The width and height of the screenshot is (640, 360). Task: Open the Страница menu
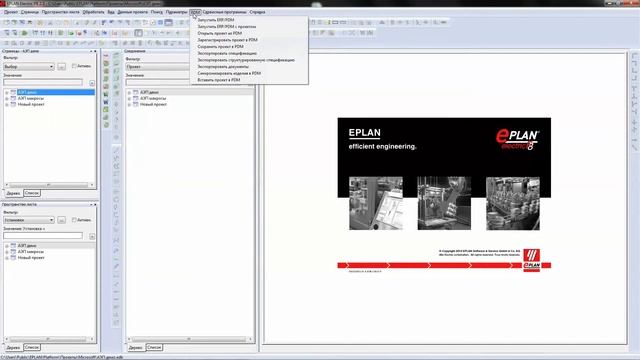[30, 12]
